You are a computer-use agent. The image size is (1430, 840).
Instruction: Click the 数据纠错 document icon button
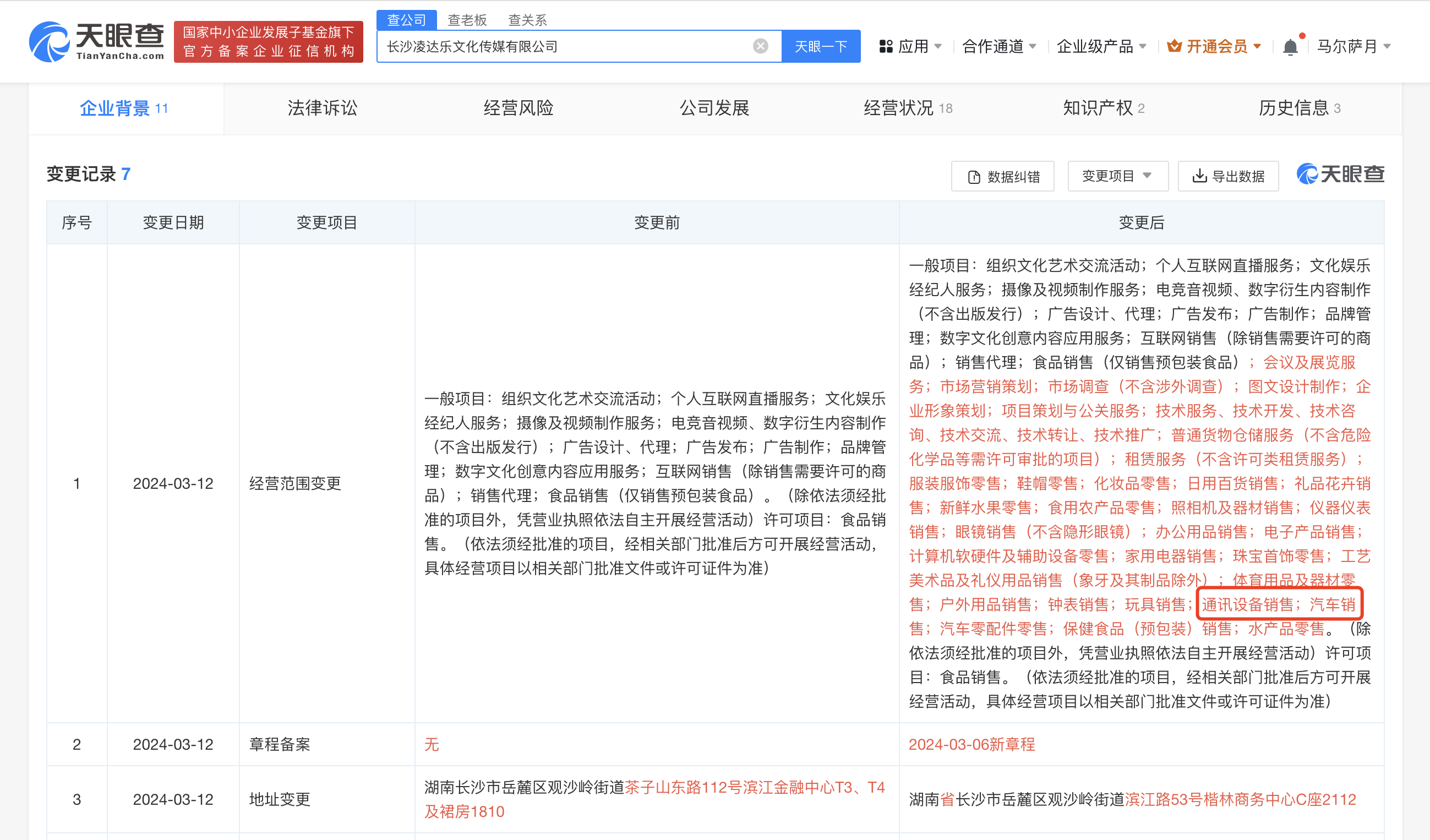[1003, 177]
